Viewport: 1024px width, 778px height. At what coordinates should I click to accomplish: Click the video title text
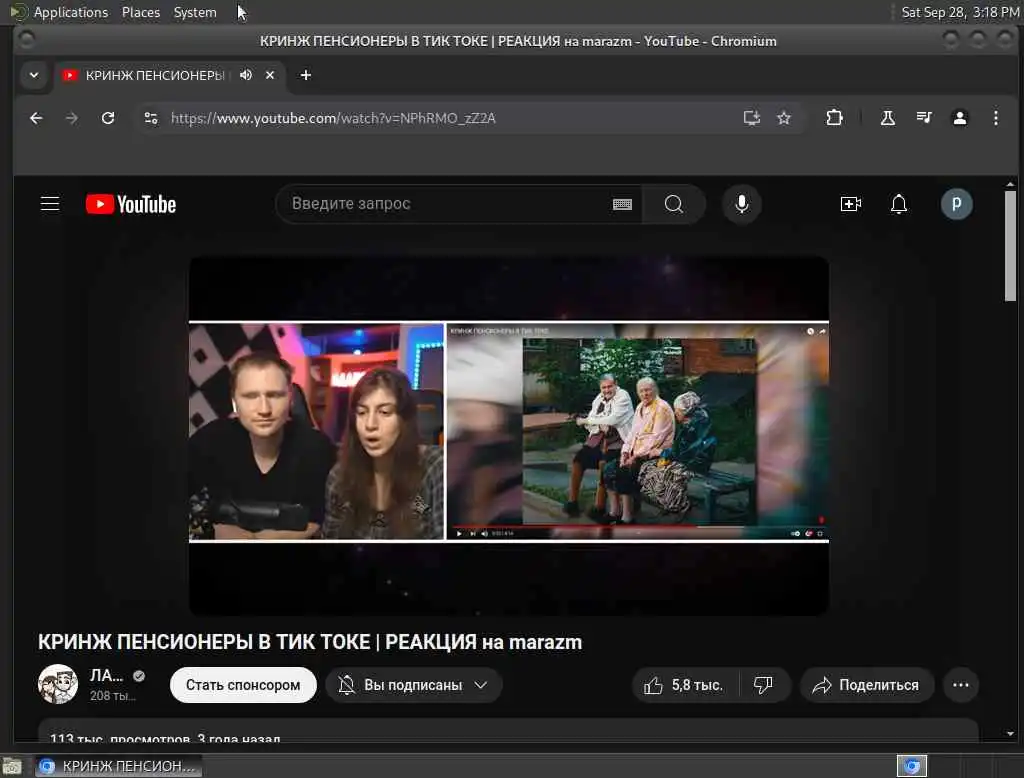(310, 642)
